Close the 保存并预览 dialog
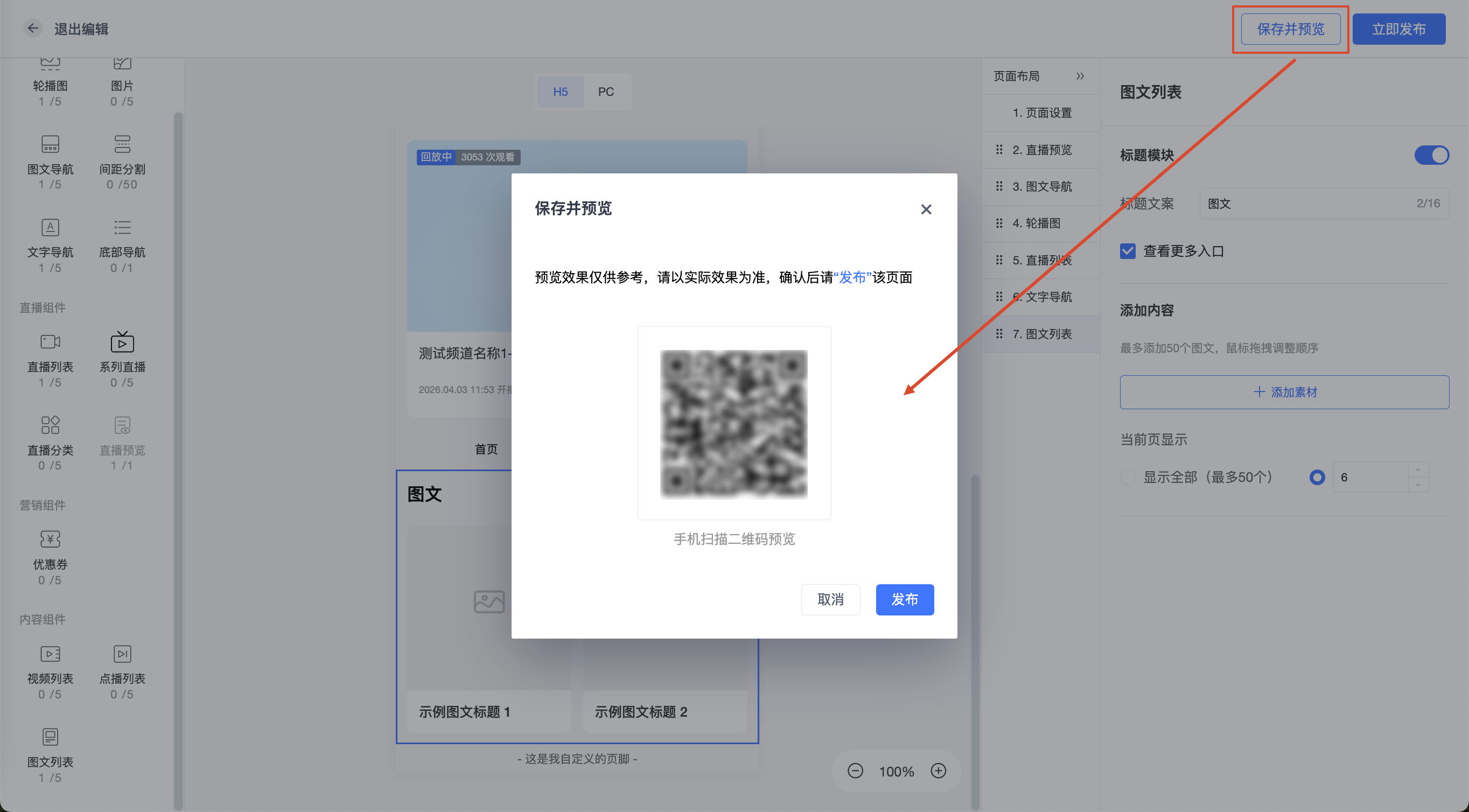This screenshot has height=812, width=1469. point(926,209)
